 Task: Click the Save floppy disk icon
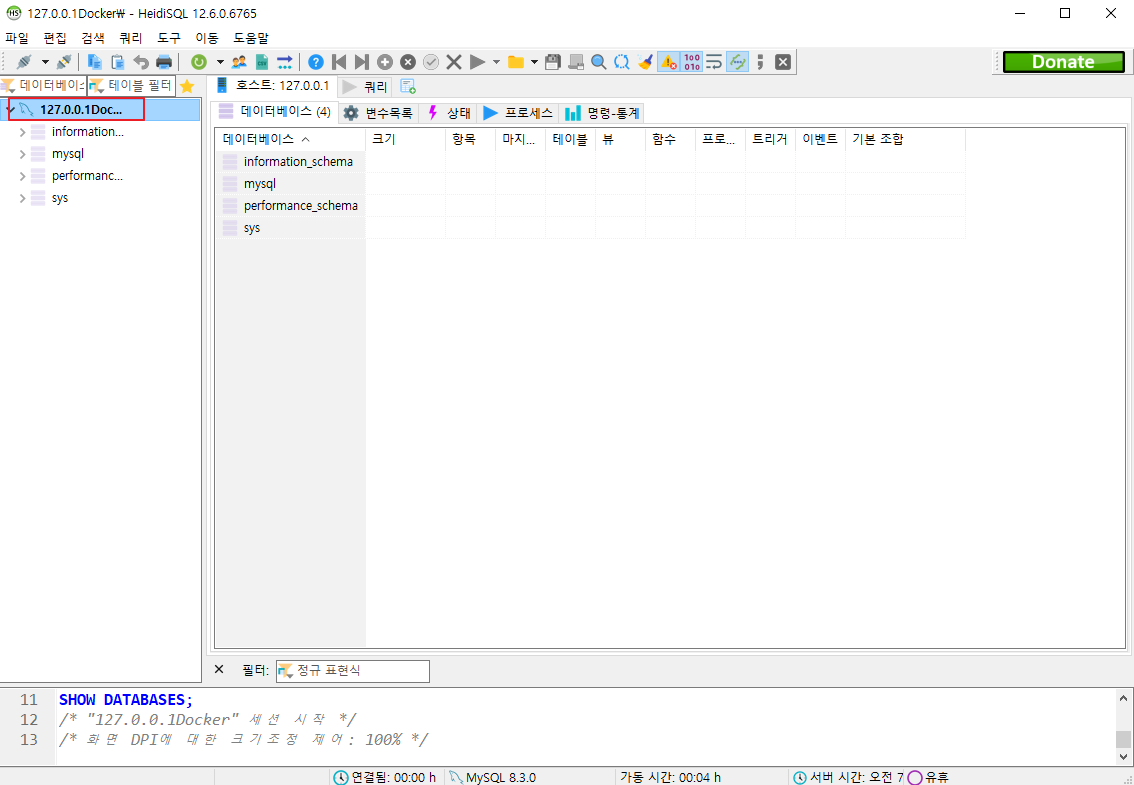[x=553, y=62]
